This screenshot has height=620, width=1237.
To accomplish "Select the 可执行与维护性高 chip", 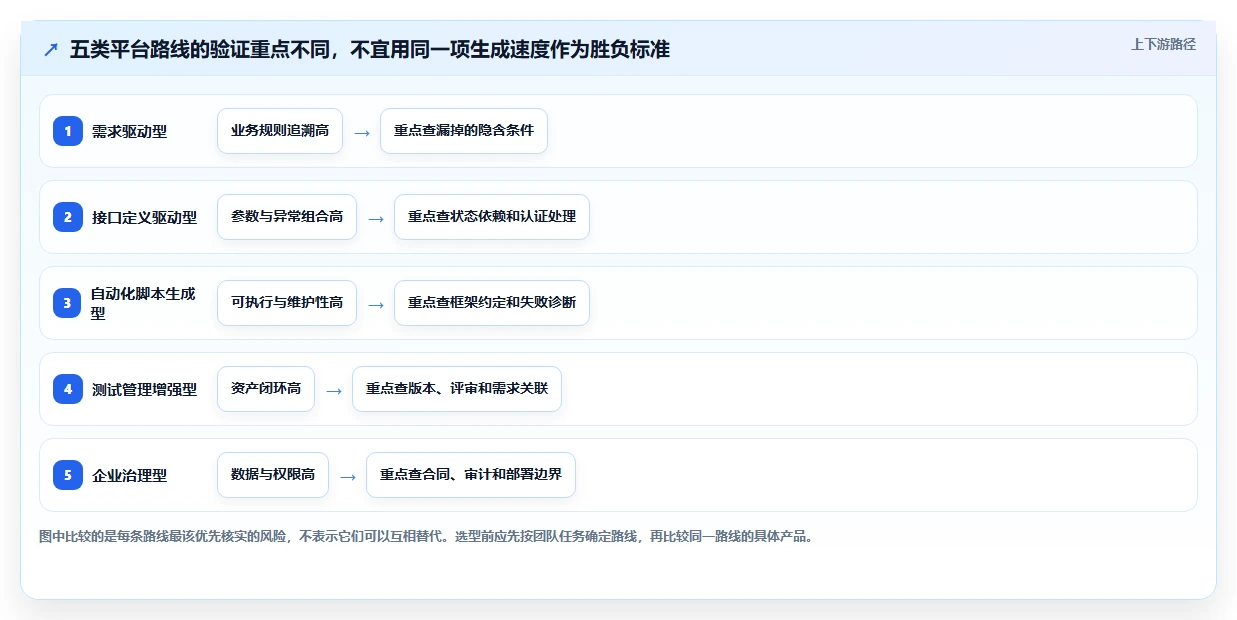I will pyautogui.click(x=287, y=303).
